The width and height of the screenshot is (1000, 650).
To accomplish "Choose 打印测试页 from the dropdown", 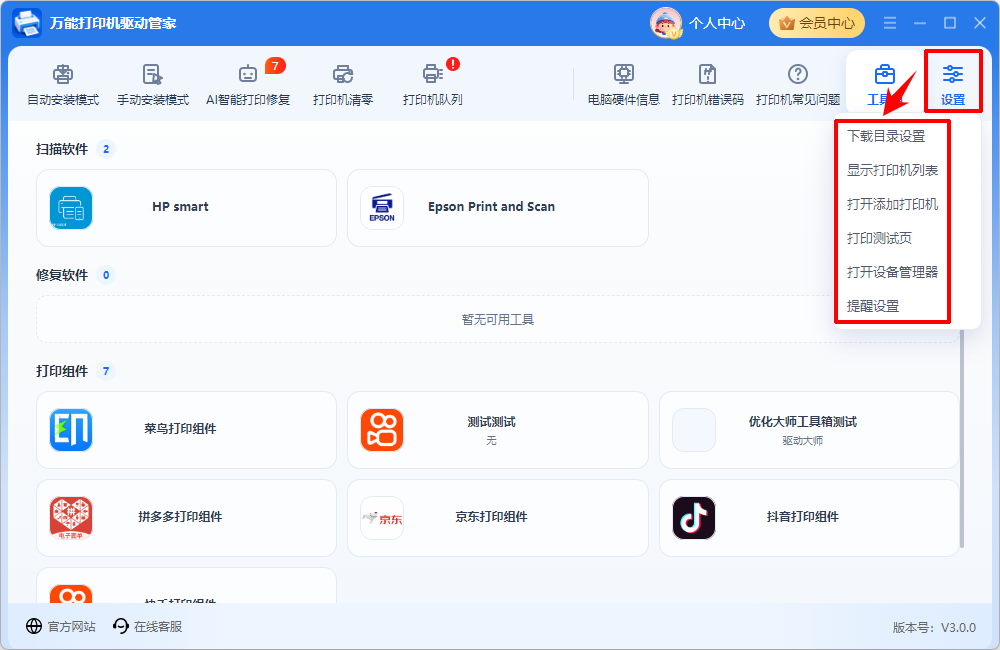I will pos(879,238).
